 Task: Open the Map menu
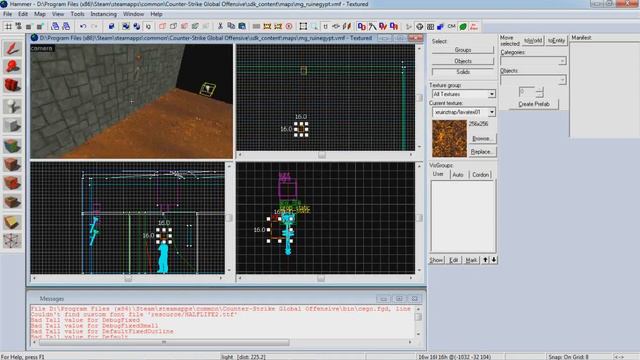point(40,14)
